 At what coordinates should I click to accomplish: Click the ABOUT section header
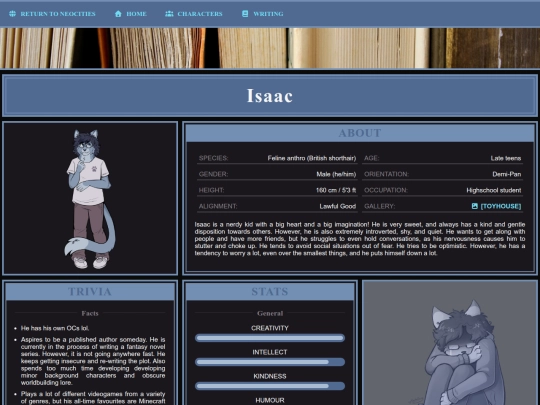360,133
